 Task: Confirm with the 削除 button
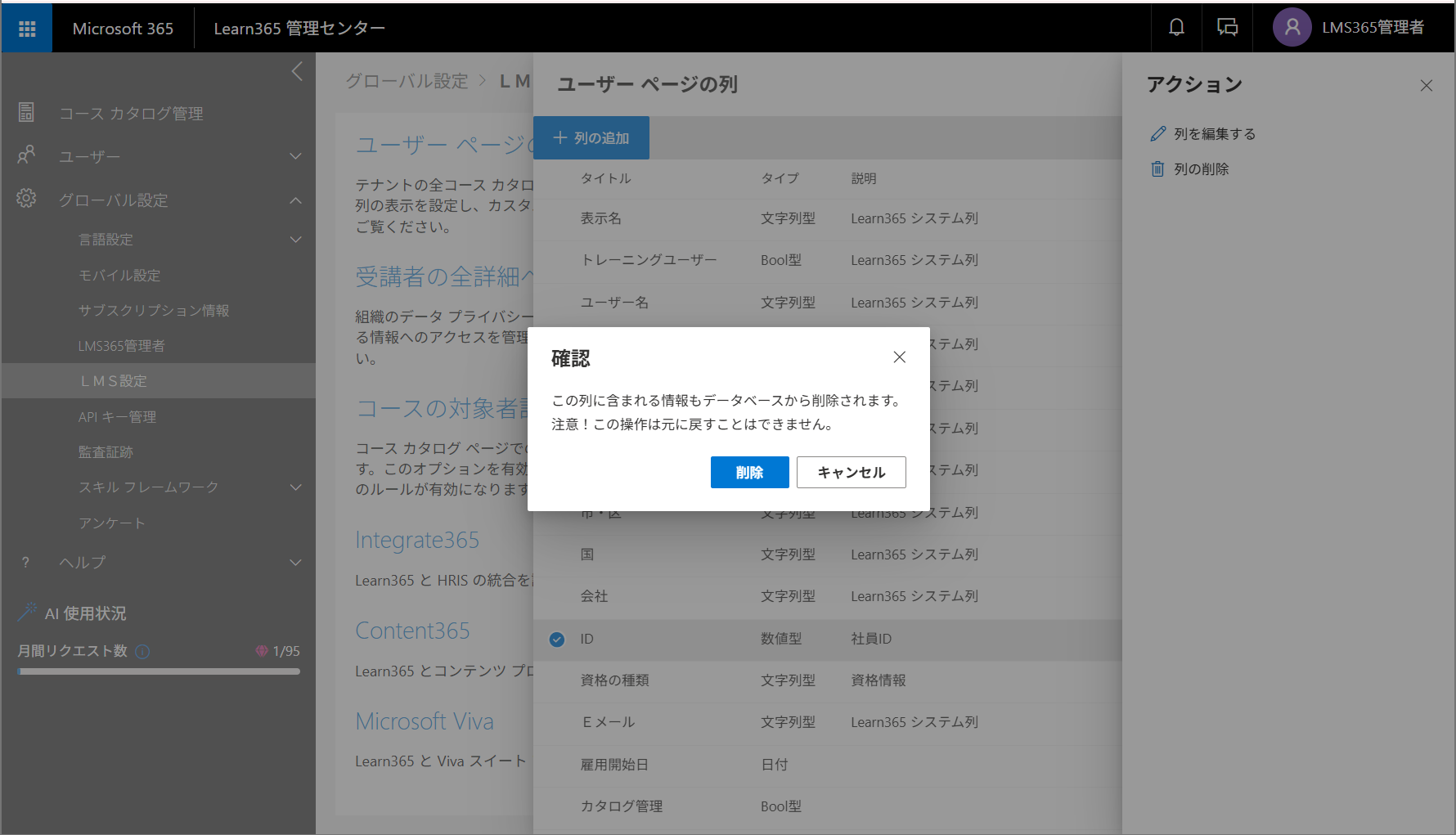tap(750, 472)
